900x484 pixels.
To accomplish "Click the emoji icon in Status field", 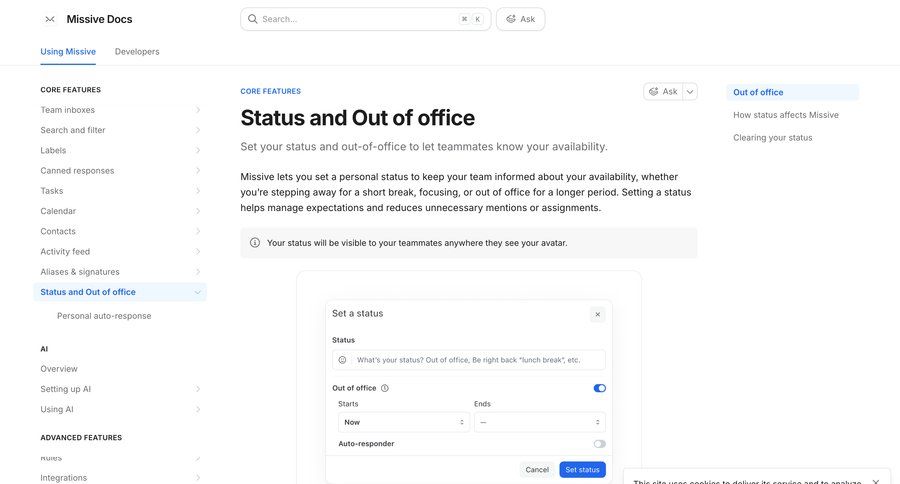I will pyautogui.click(x=342, y=360).
